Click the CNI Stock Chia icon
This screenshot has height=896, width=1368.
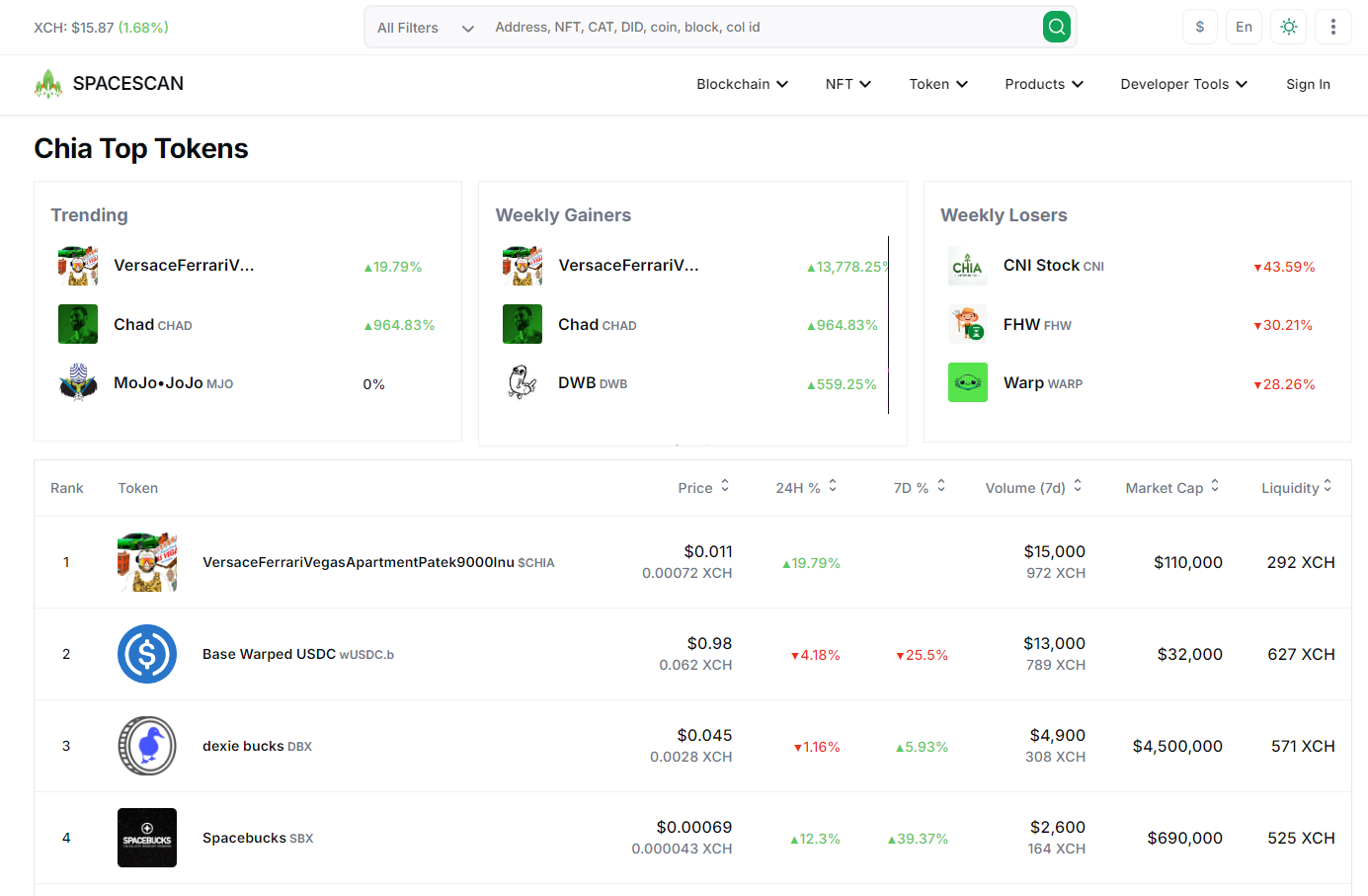968,266
